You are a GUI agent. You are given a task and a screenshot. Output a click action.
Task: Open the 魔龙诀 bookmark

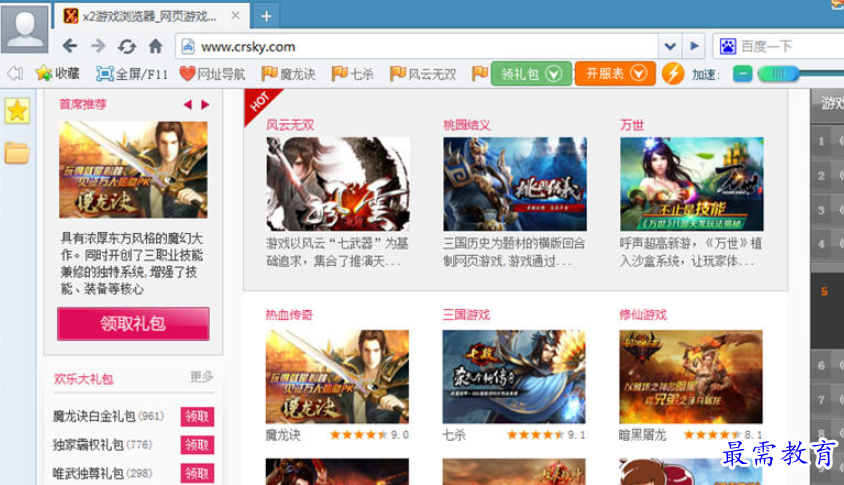(x=288, y=74)
